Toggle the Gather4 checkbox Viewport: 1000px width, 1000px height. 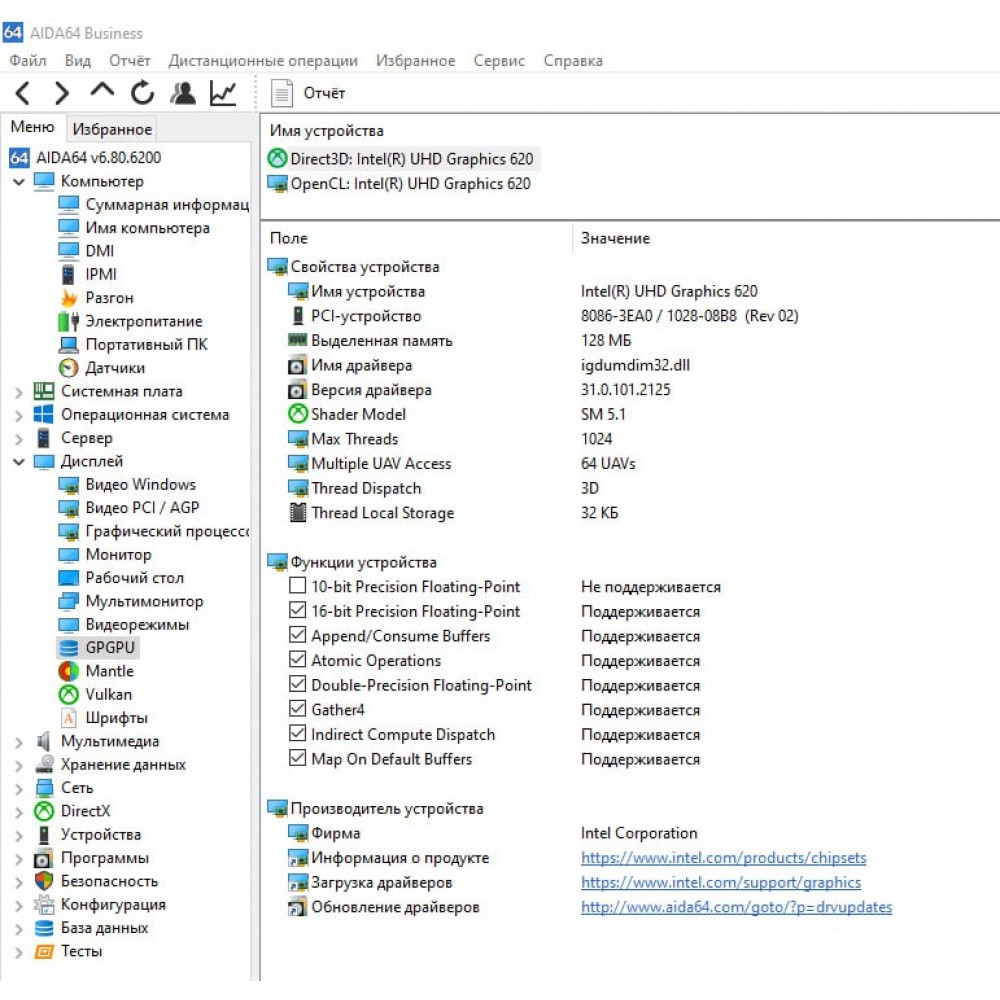tap(297, 709)
